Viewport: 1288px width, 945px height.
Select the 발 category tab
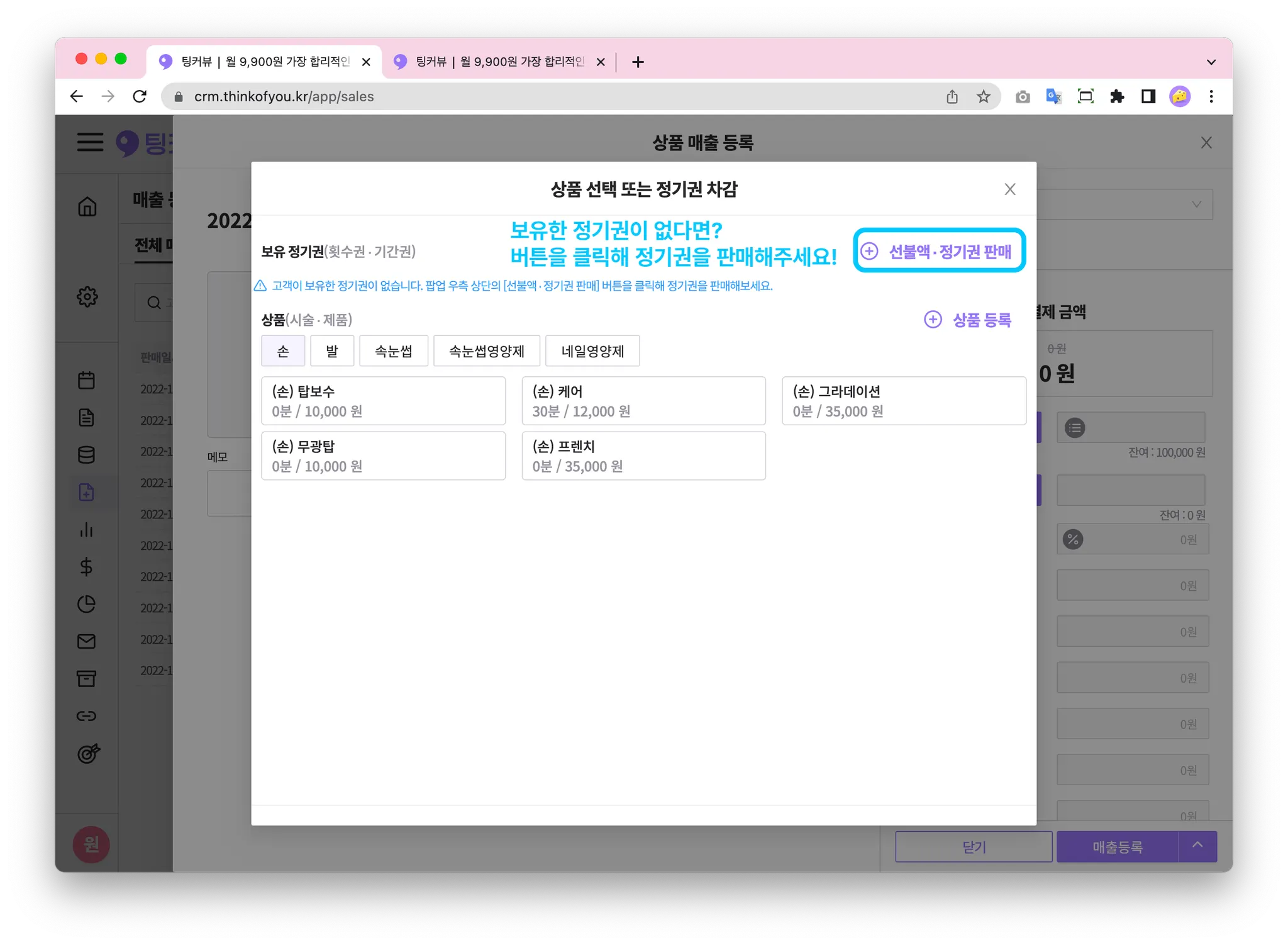click(x=332, y=351)
